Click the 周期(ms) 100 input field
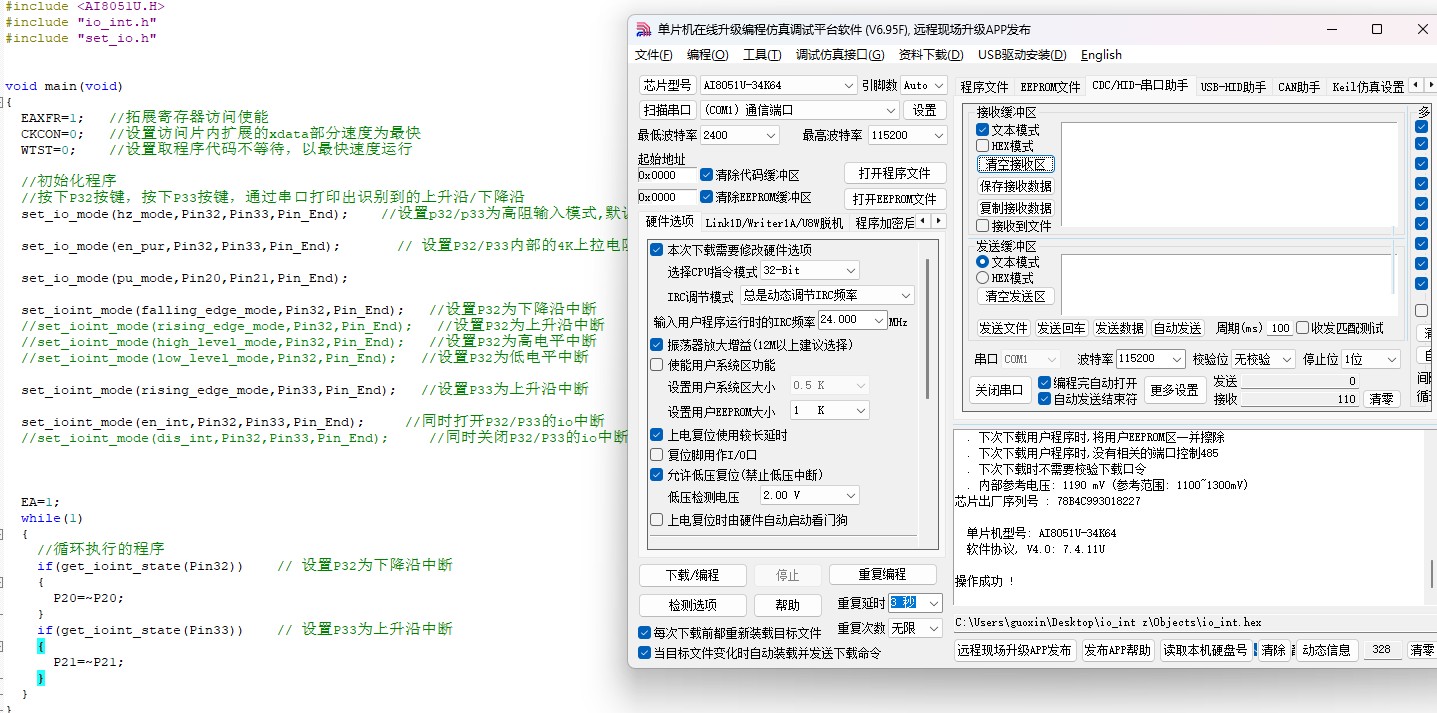This screenshot has width=1437, height=713. tap(1281, 328)
